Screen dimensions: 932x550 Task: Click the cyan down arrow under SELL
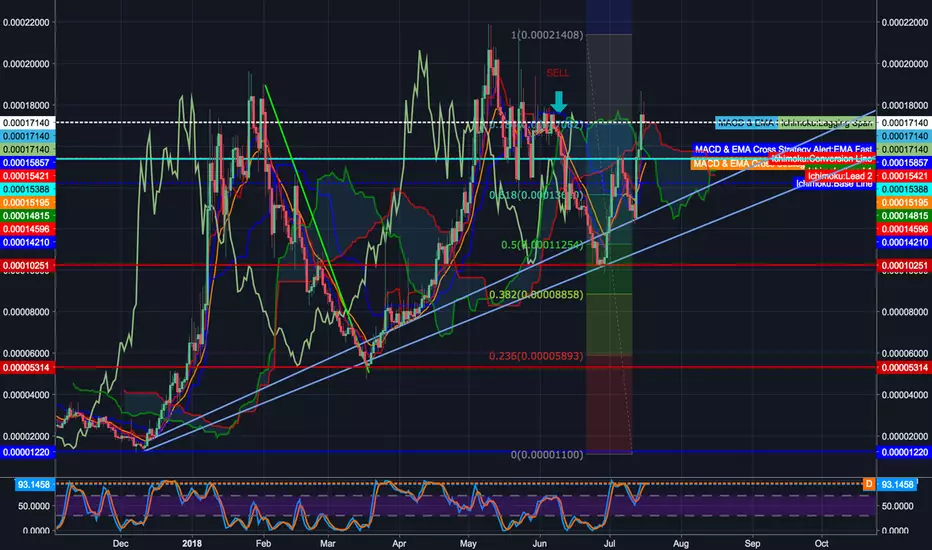pos(558,102)
